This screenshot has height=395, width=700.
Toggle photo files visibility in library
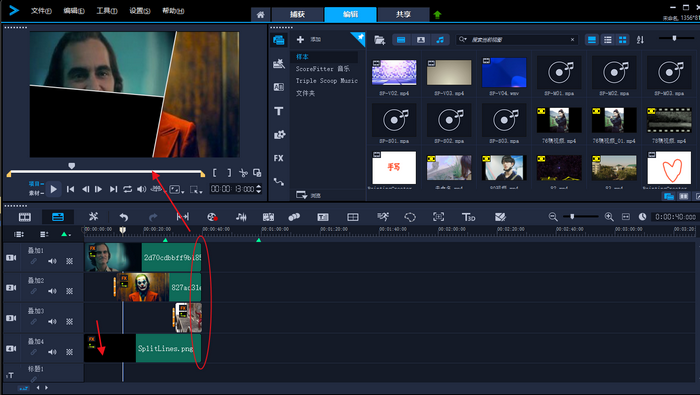(x=421, y=40)
